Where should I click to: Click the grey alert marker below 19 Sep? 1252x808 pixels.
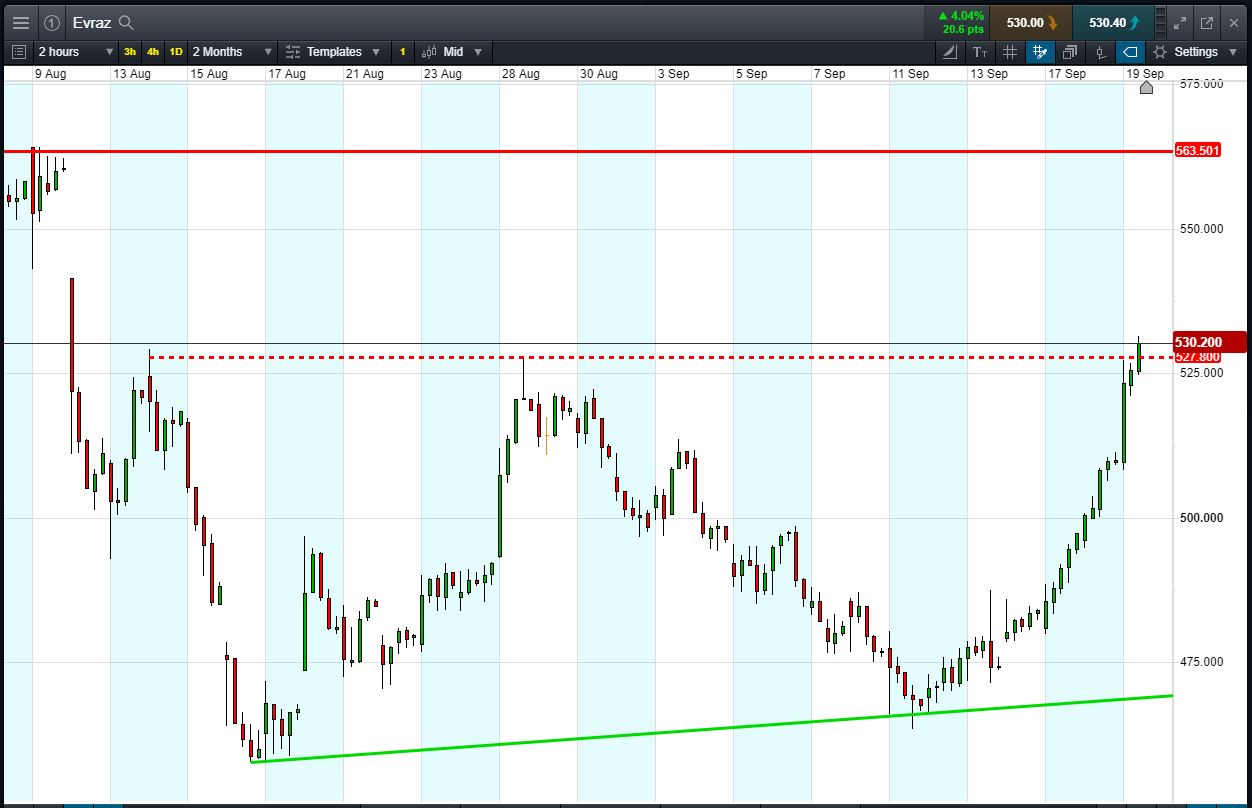(1146, 87)
